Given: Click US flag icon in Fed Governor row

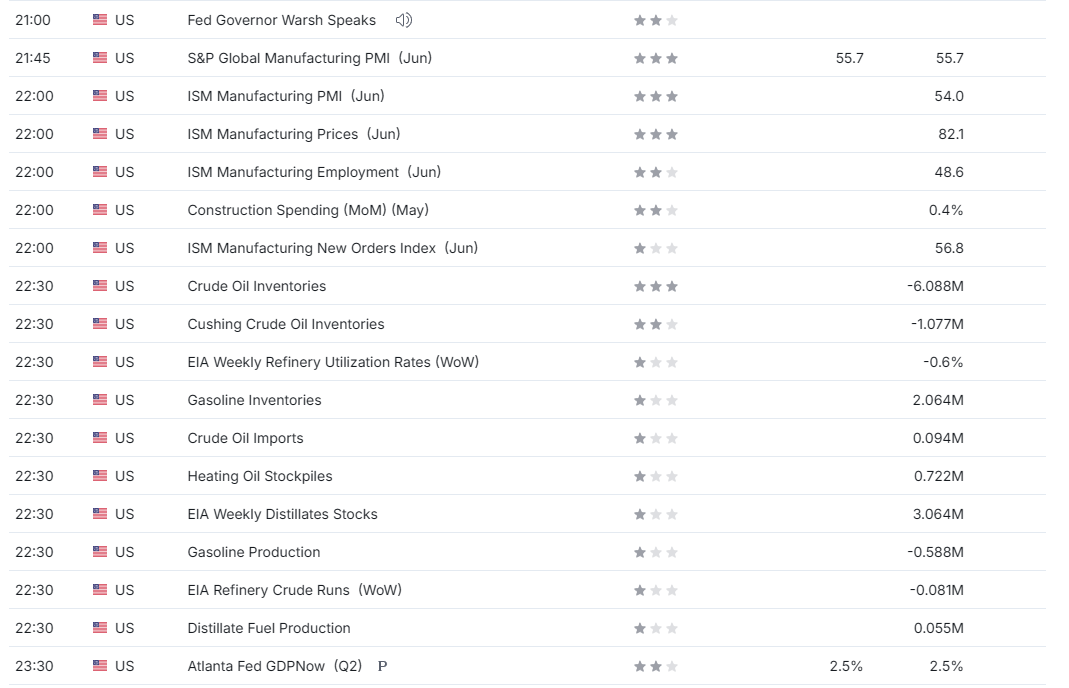Looking at the screenshot, I should pos(100,20).
